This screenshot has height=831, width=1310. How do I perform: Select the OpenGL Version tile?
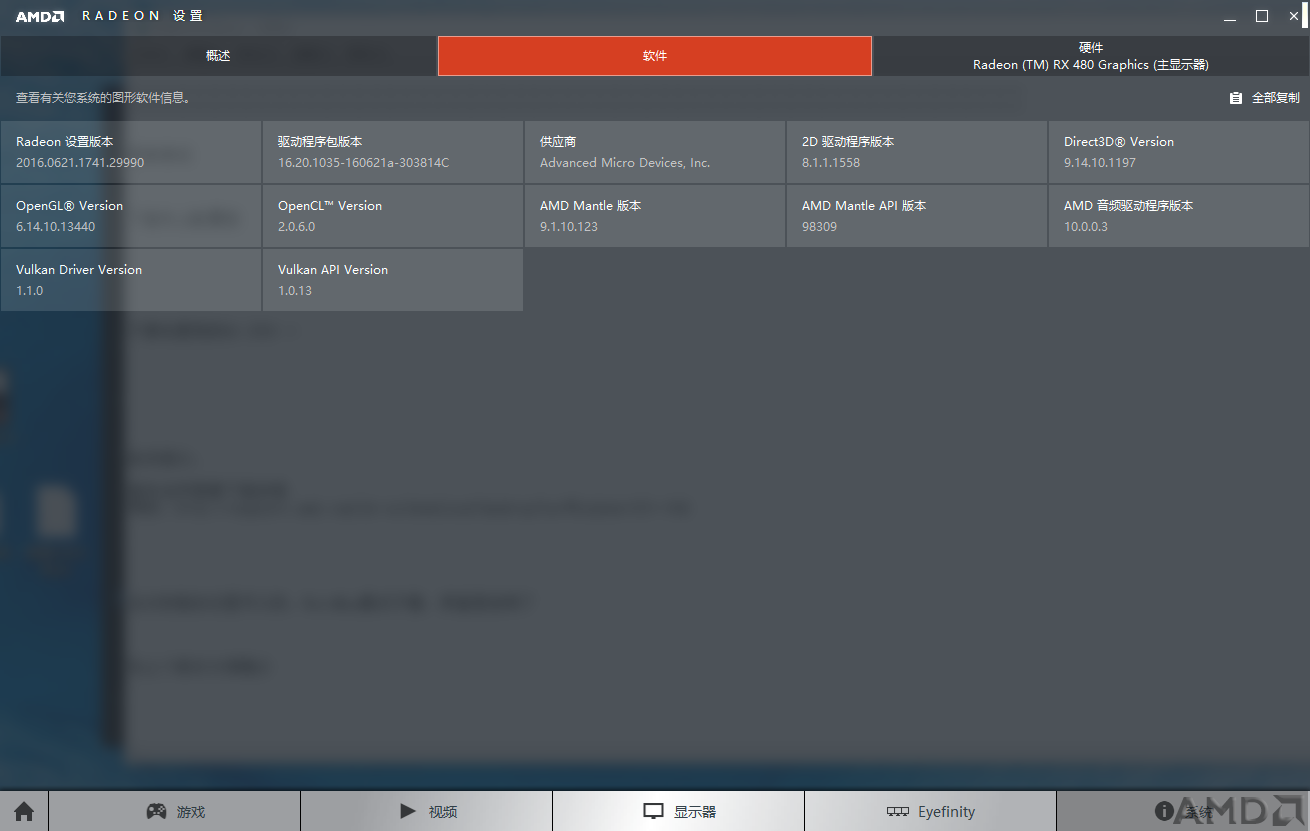[x=131, y=216]
